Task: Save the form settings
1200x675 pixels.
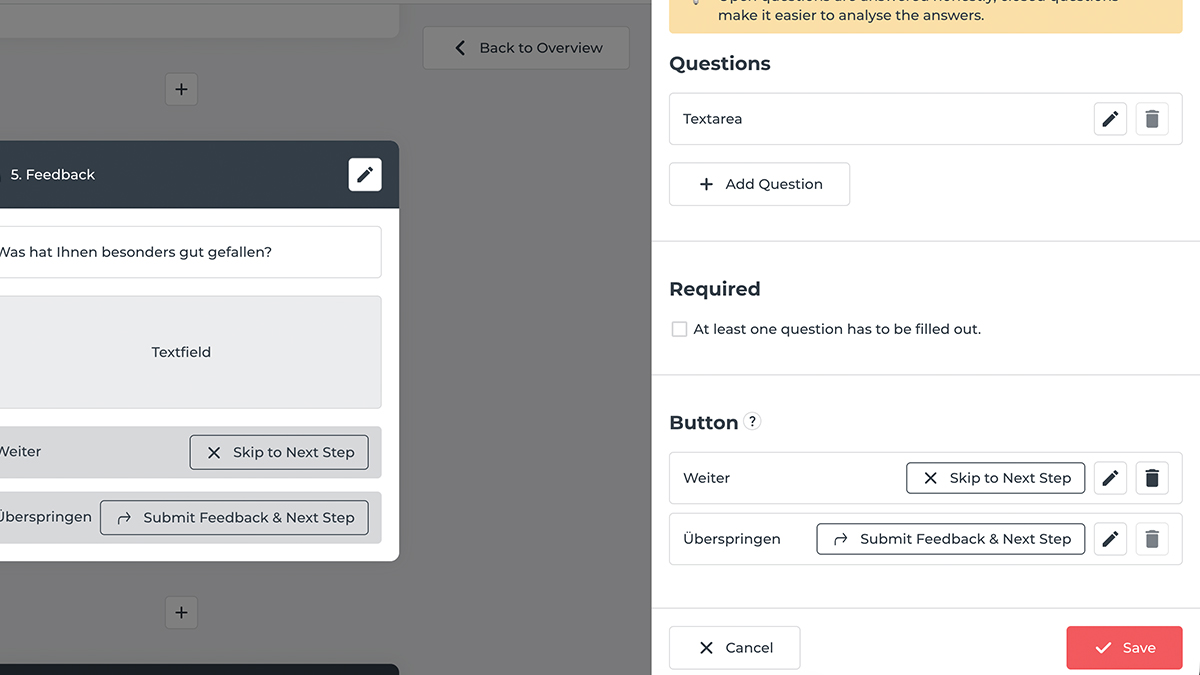Action: 1124,647
